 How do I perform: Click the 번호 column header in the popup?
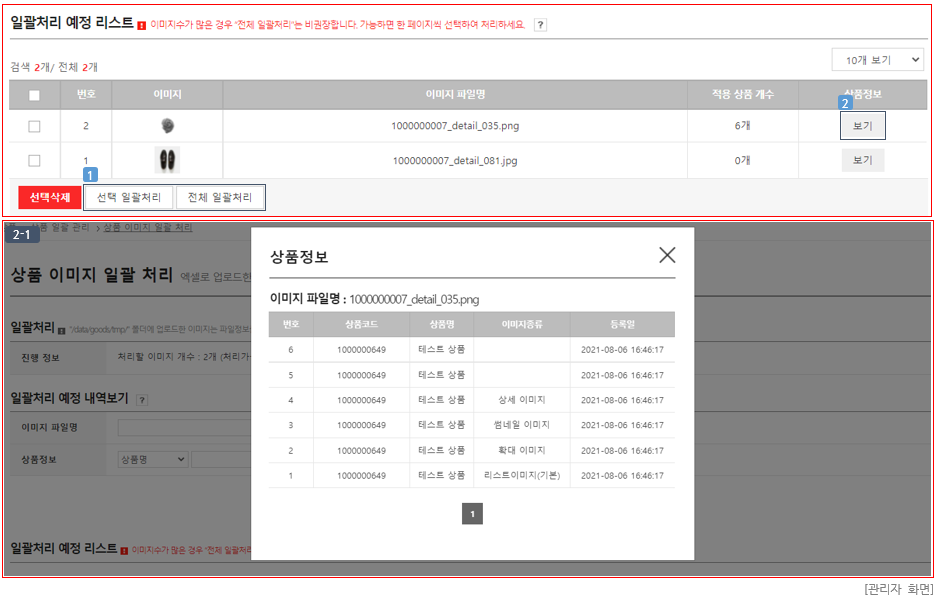291,324
